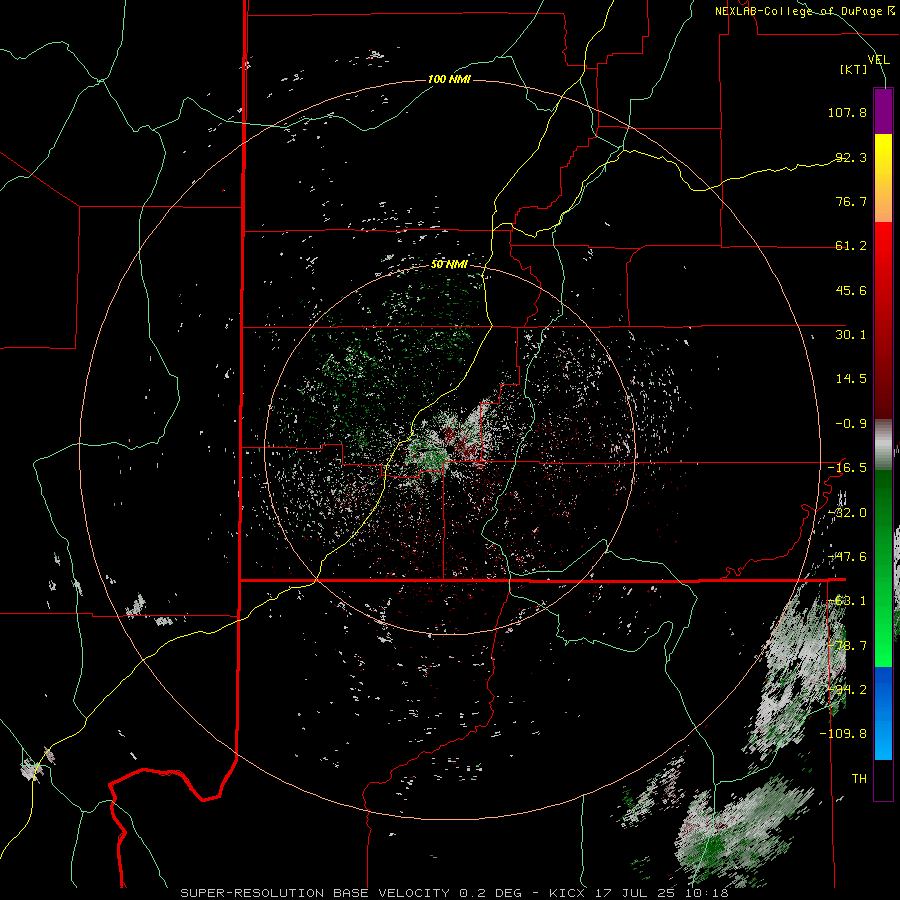Pick the red segment of color bar
Screen dimensions: 900x900
tap(883, 320)
